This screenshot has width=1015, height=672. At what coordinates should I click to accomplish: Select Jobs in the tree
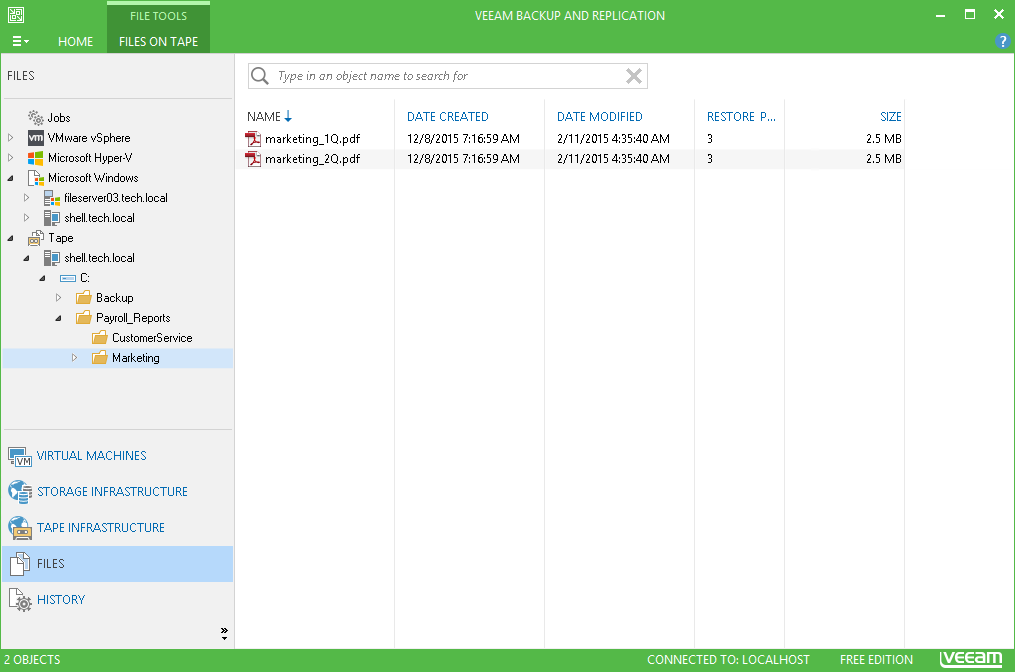pos(59,118)
